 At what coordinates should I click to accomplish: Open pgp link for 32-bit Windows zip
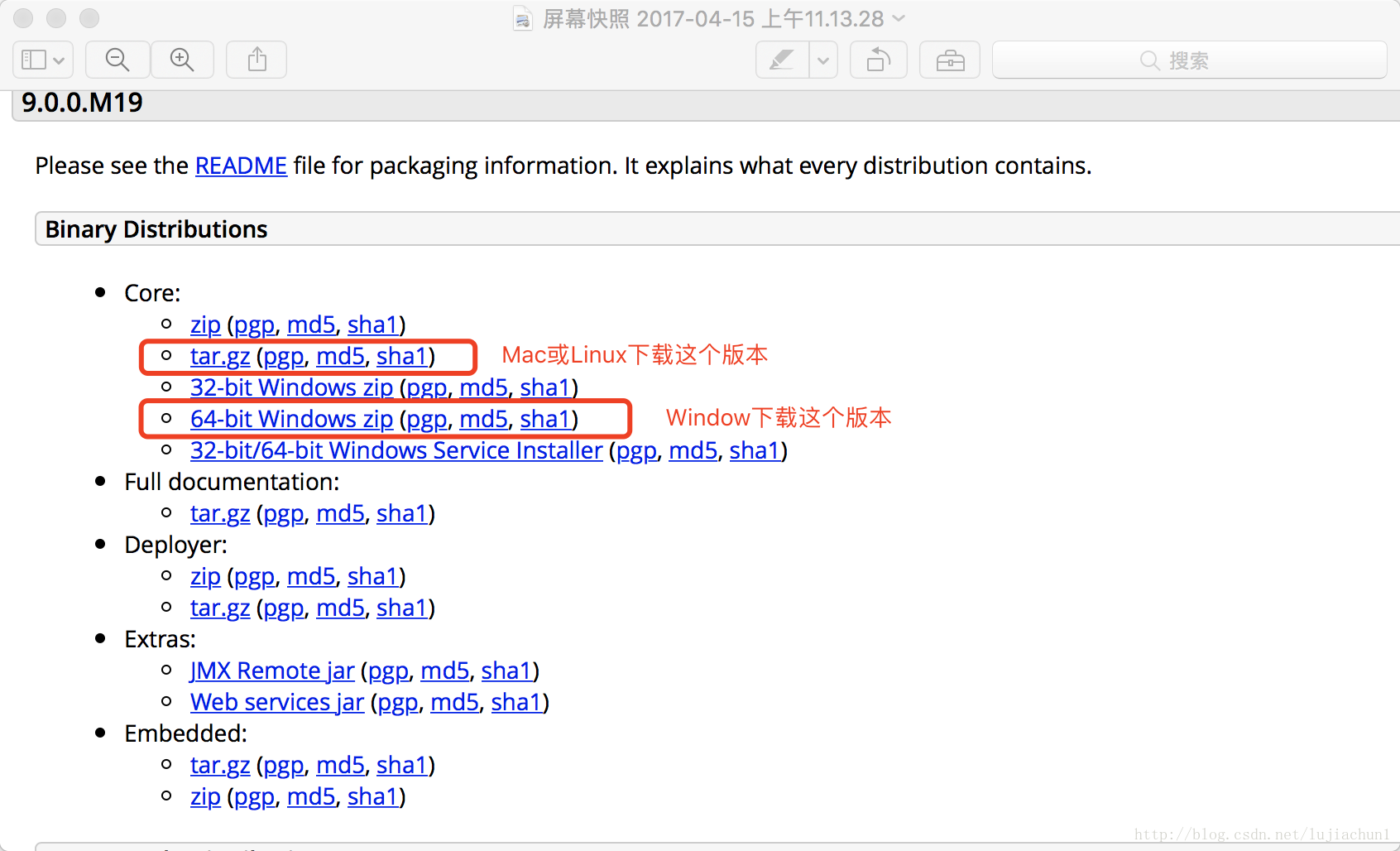click(x=427, y=388)
